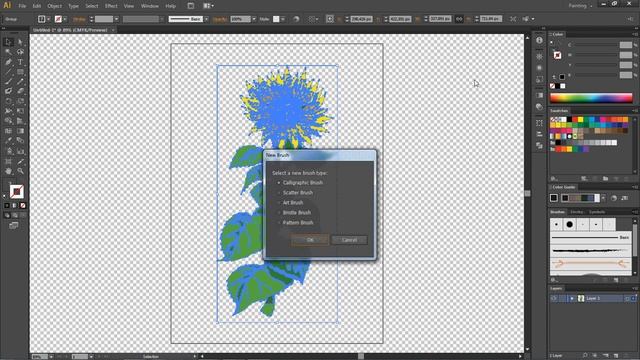
Task: Pick a color from the spectrum bar
Action: 591,98
